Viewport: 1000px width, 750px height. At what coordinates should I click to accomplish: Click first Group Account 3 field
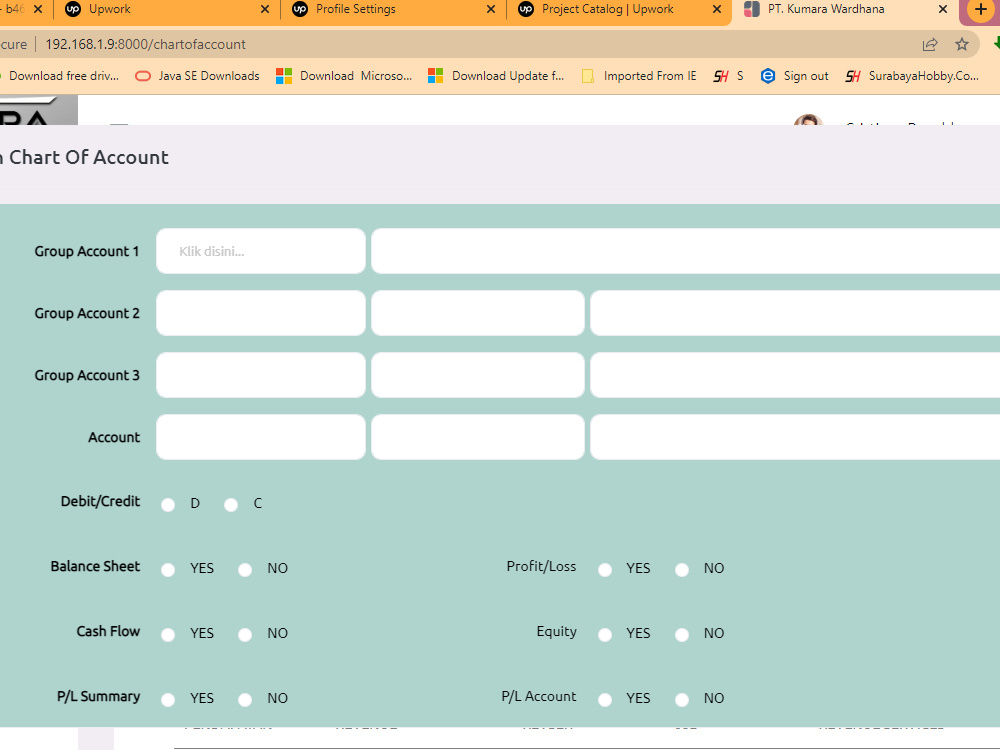[261, 375]
